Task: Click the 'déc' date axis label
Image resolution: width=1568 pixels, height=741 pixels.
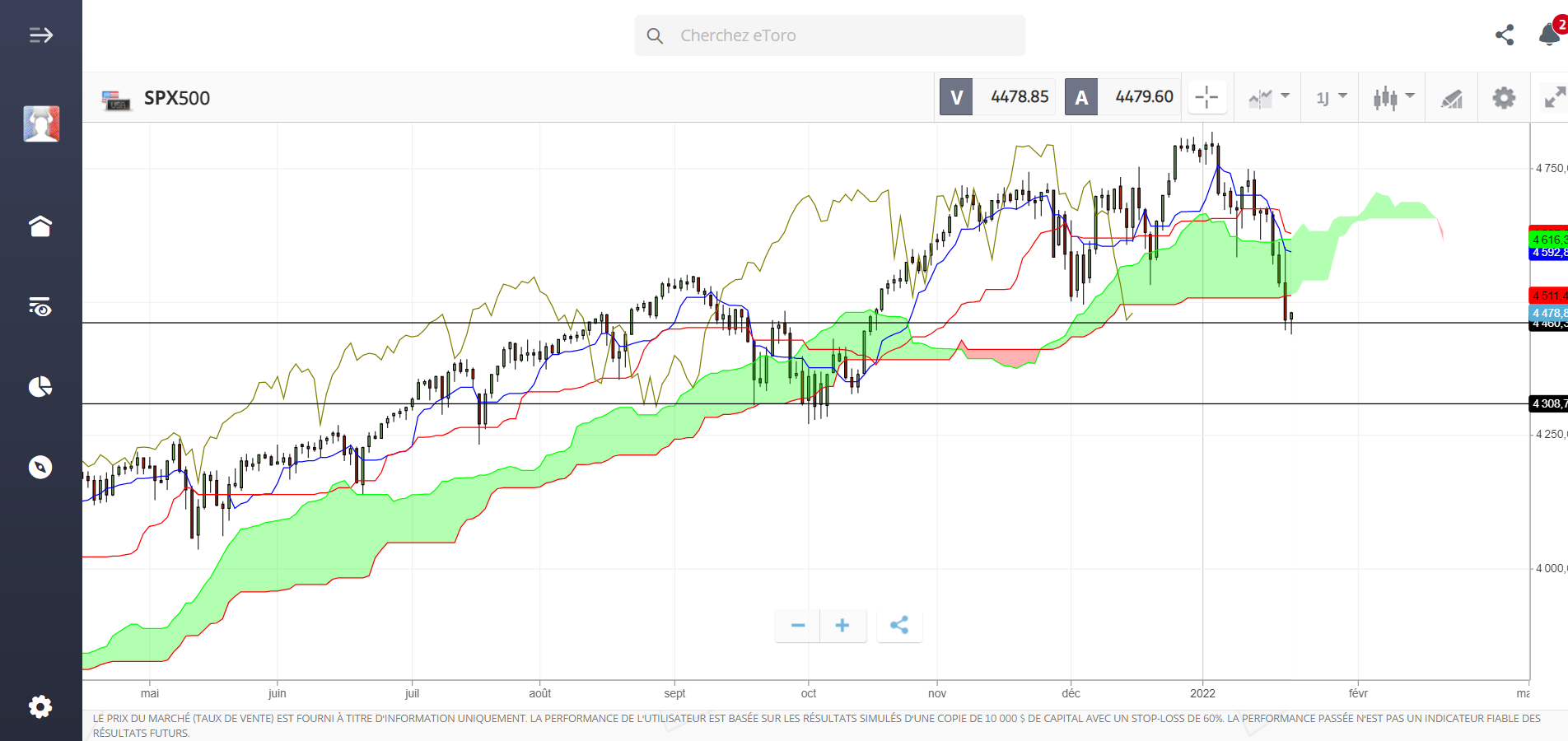Action: pyautogui.click(x=1071, y=693)
